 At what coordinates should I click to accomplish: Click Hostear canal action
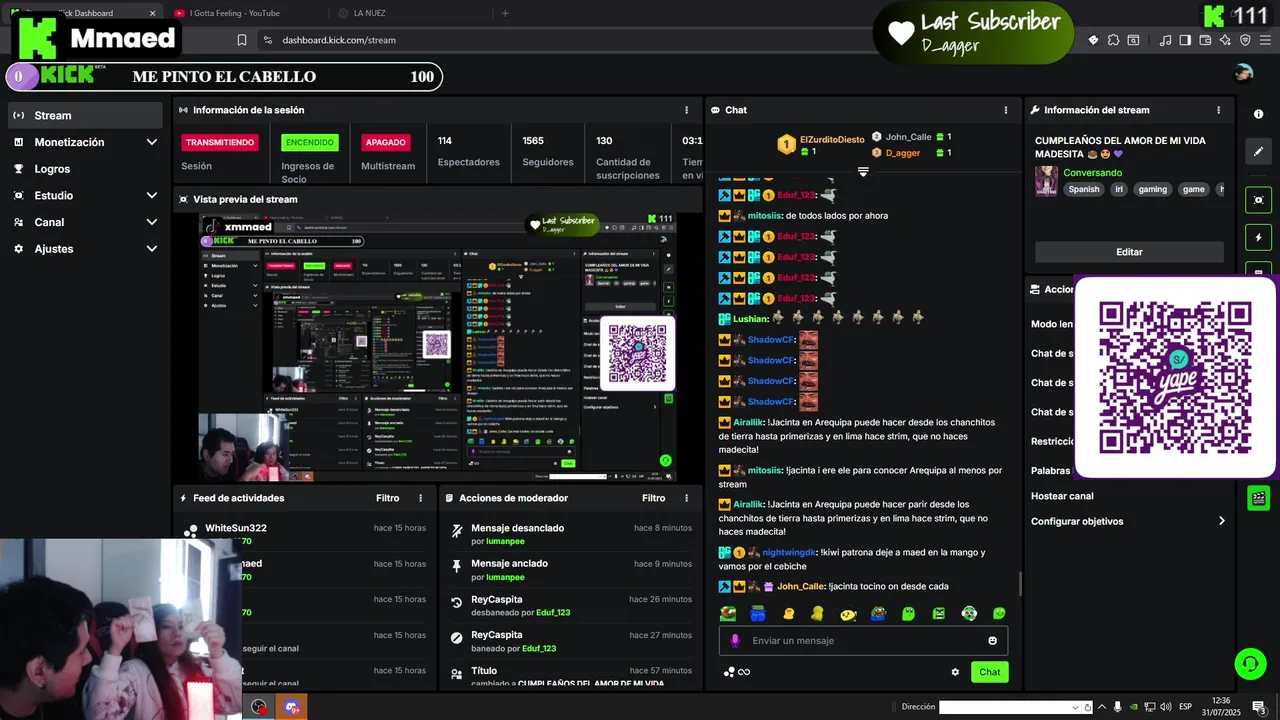pyautogui.click(x=1062, y=496)
